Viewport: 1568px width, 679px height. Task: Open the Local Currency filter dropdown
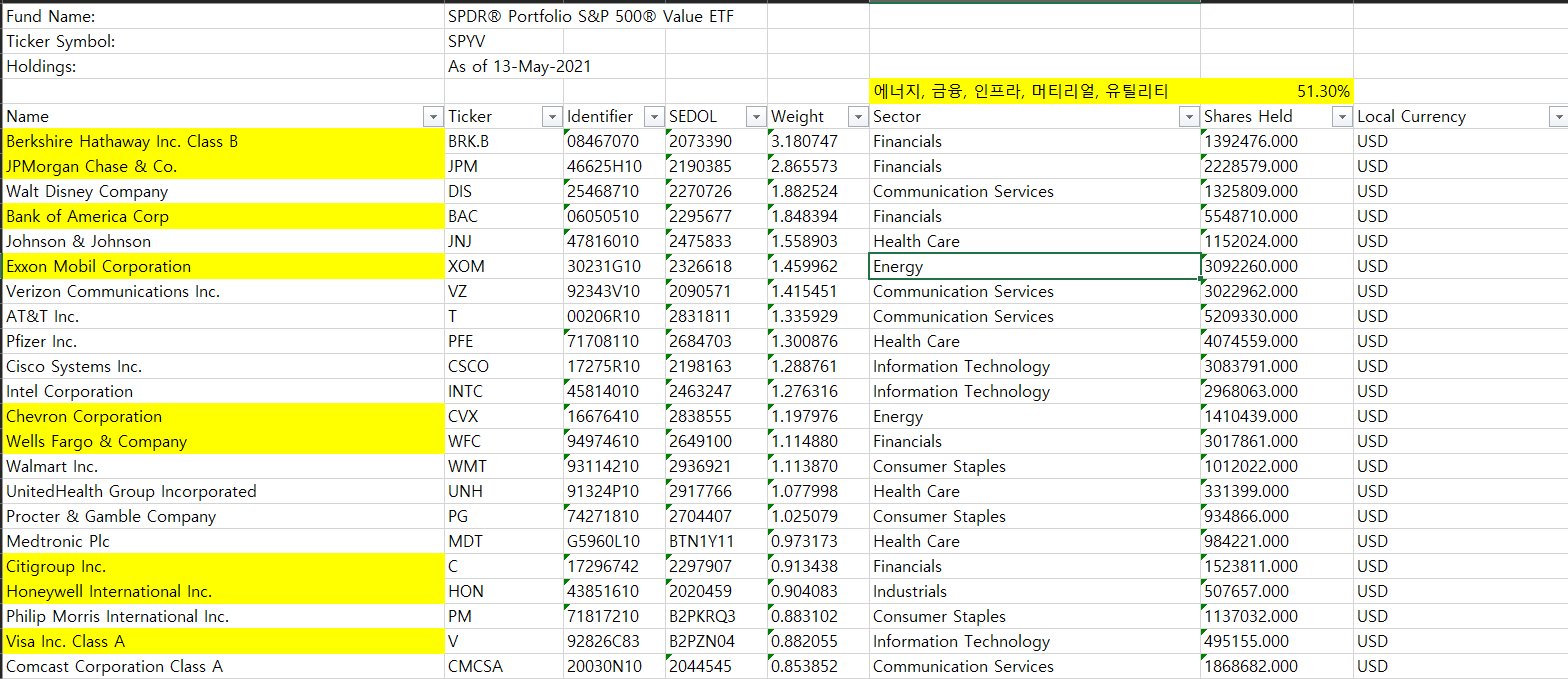click(1557, 117)
